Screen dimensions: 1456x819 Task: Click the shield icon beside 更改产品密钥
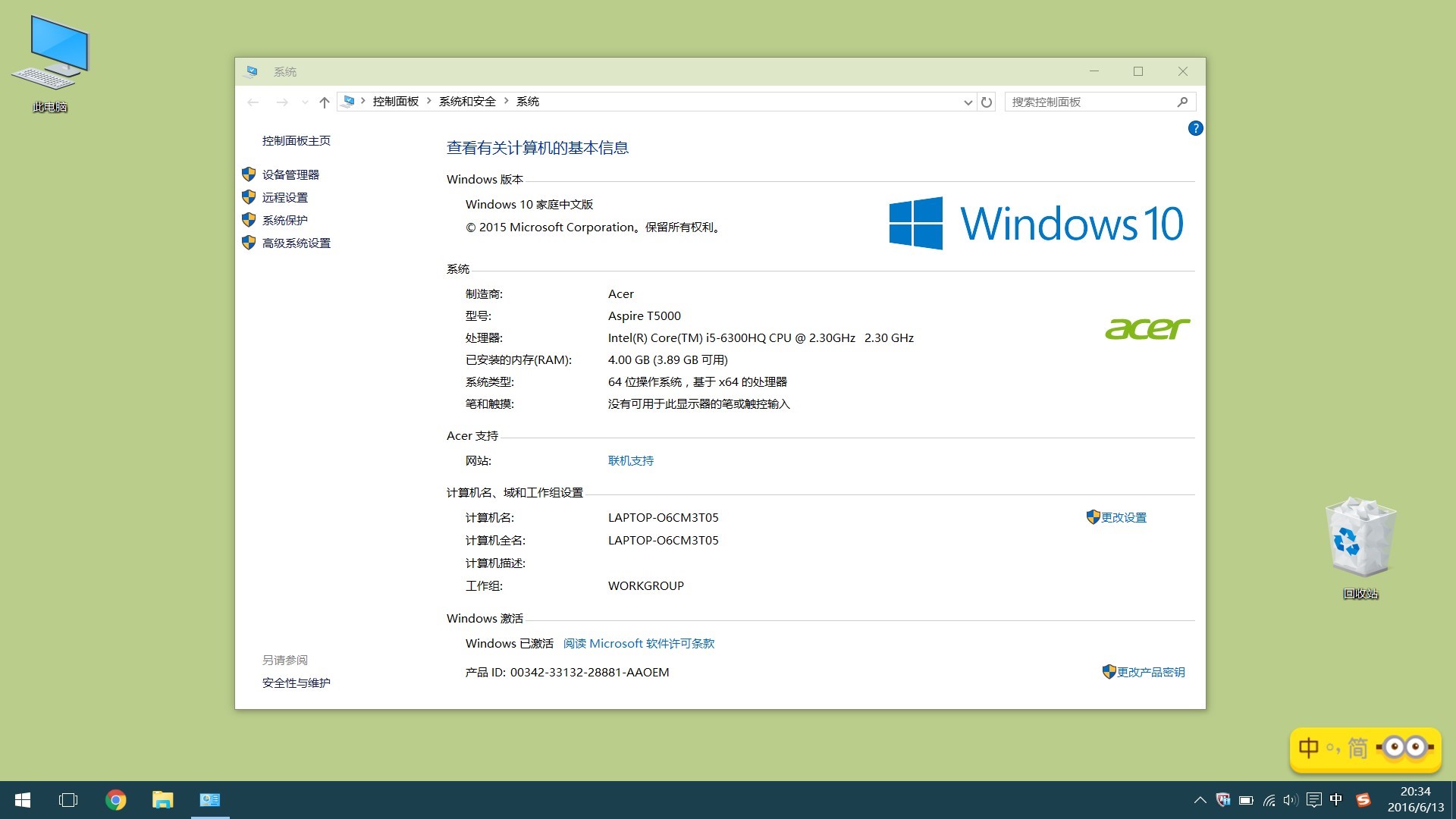coord(1109,672)
